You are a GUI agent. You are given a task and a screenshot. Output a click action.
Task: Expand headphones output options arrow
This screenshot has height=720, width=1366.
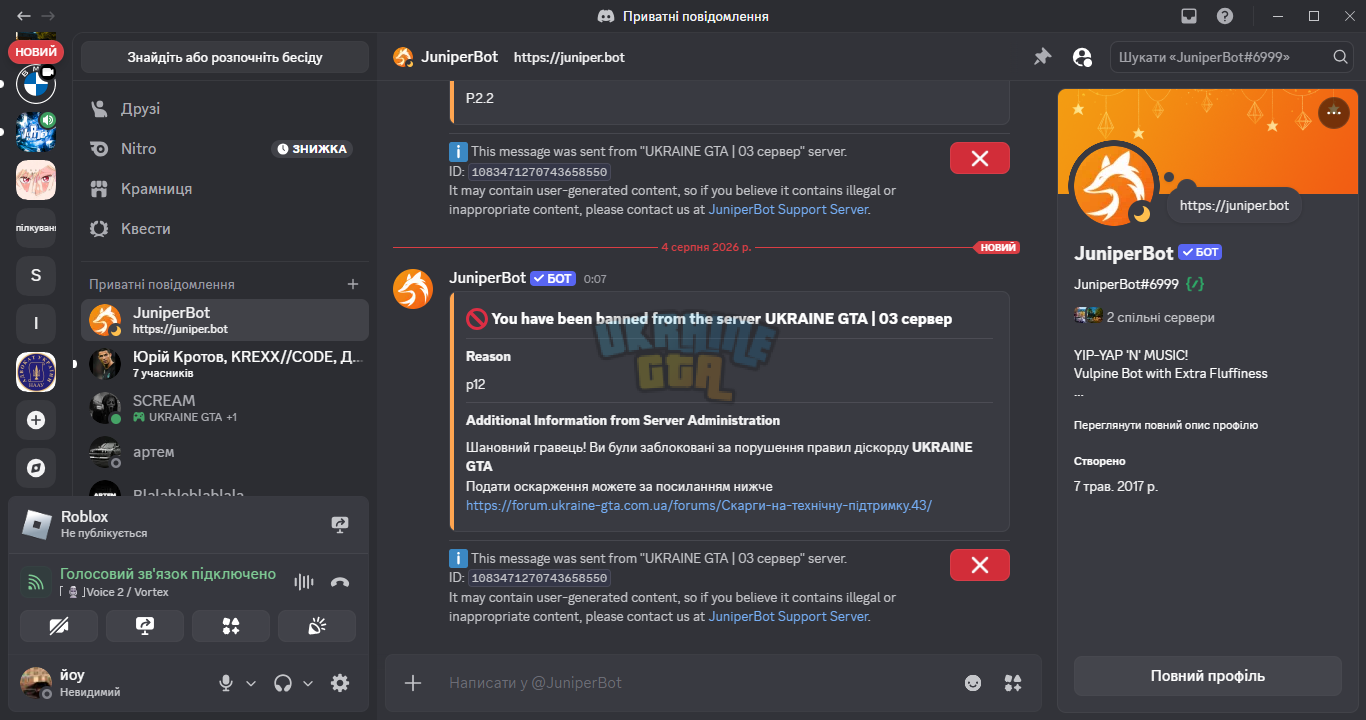(x=308, y=683)
